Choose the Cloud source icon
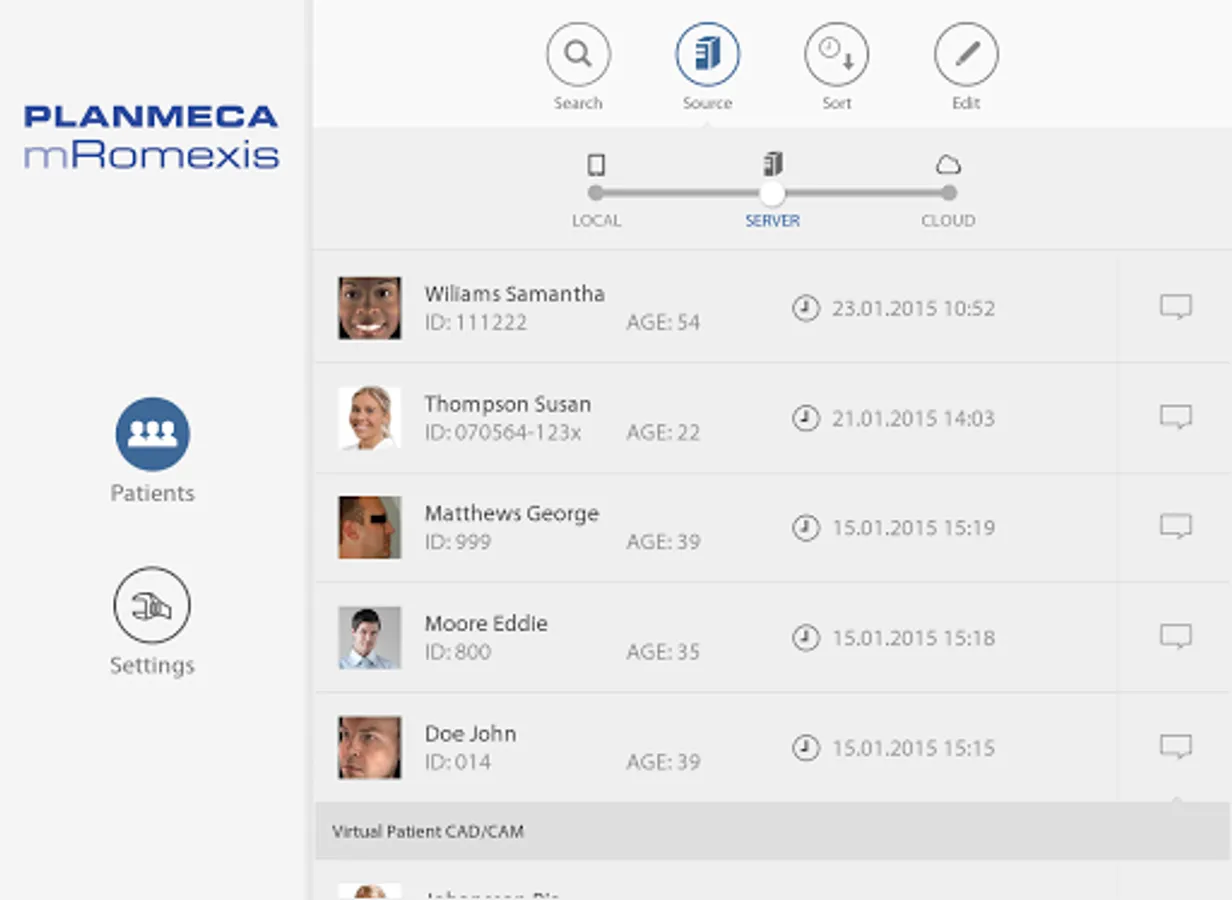1232x900 pixels. pyautogui.click(x=948, y=165)
